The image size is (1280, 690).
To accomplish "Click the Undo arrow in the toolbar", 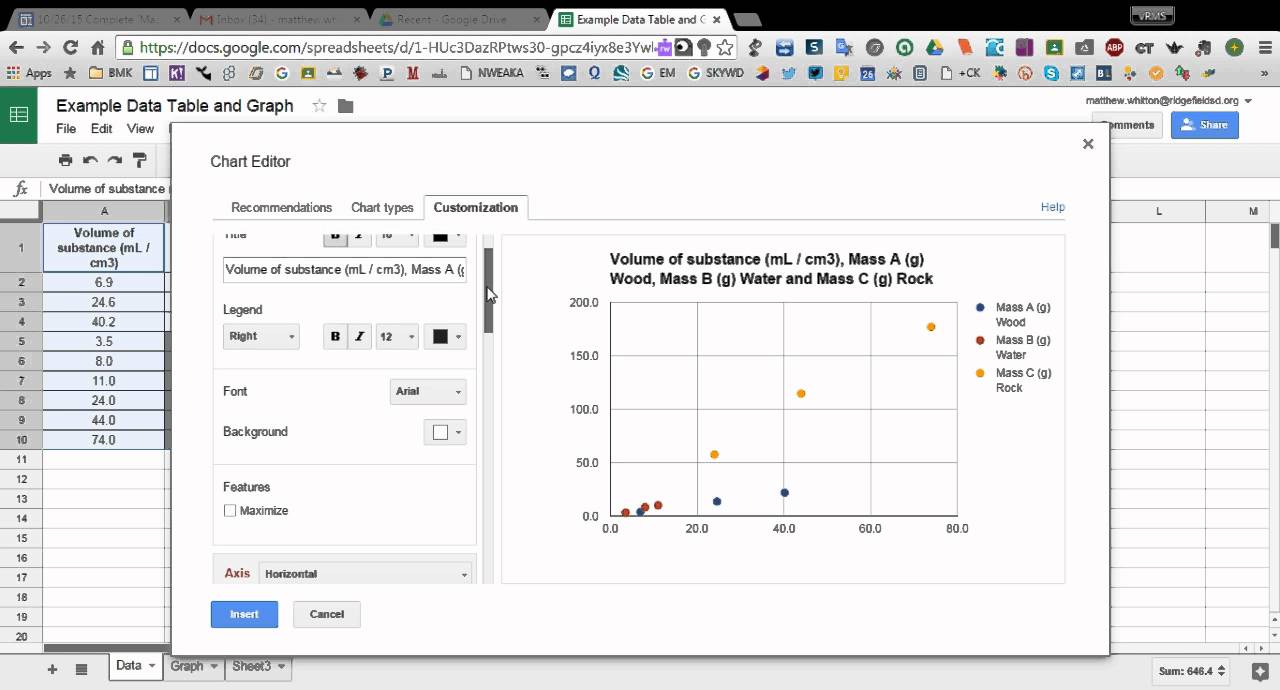I will coord(90,160).
